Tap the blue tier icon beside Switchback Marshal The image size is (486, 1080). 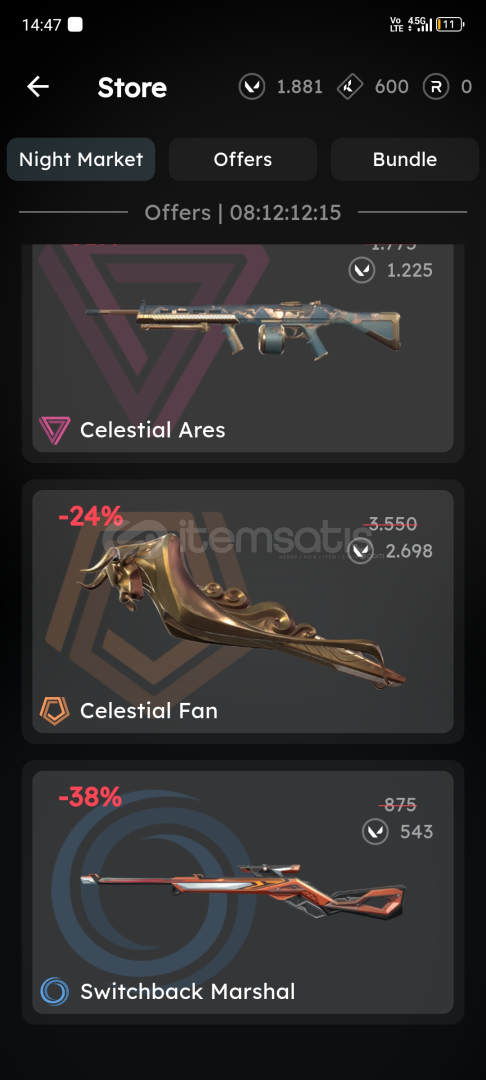click(54, 991)
